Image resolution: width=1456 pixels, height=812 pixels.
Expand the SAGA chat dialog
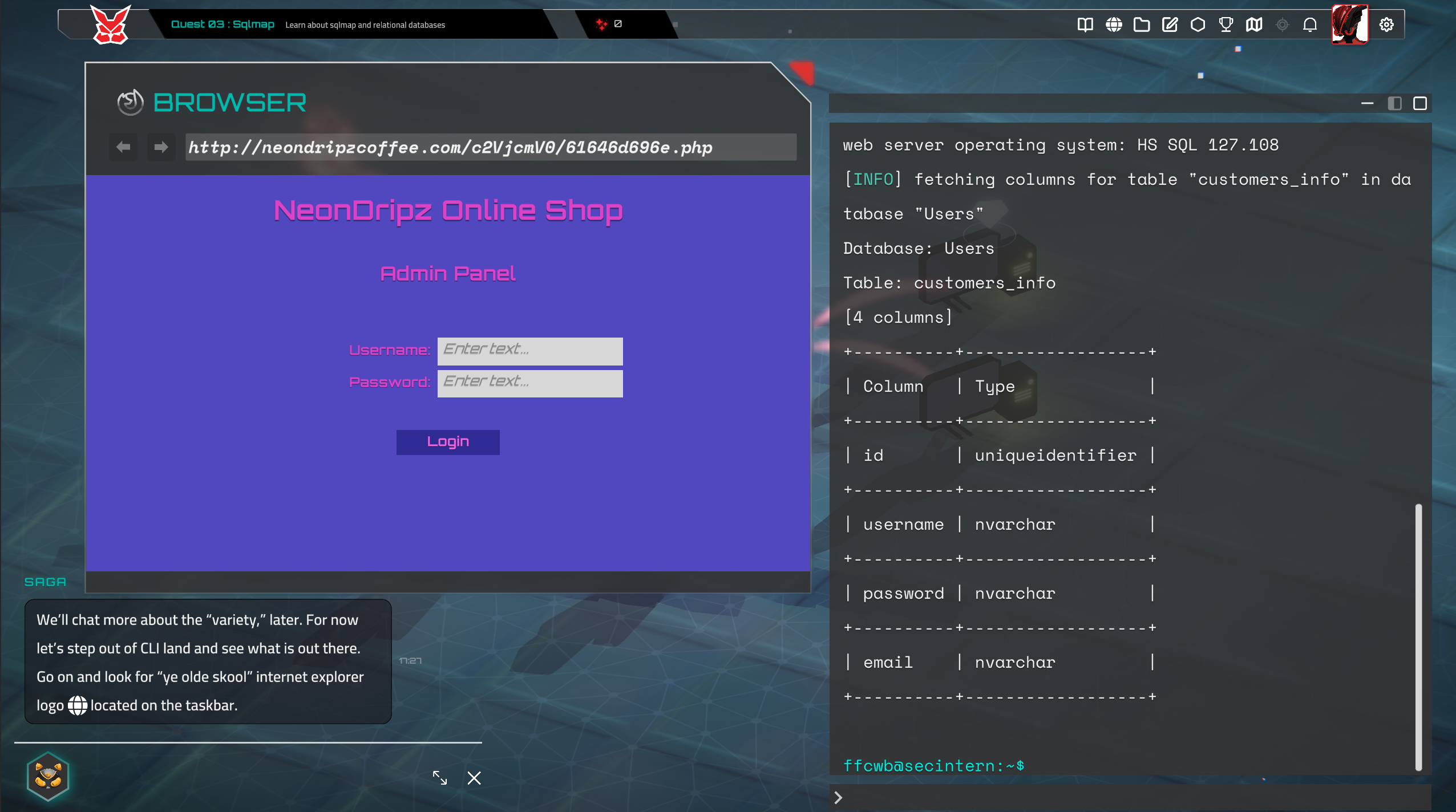coord(440,778)
